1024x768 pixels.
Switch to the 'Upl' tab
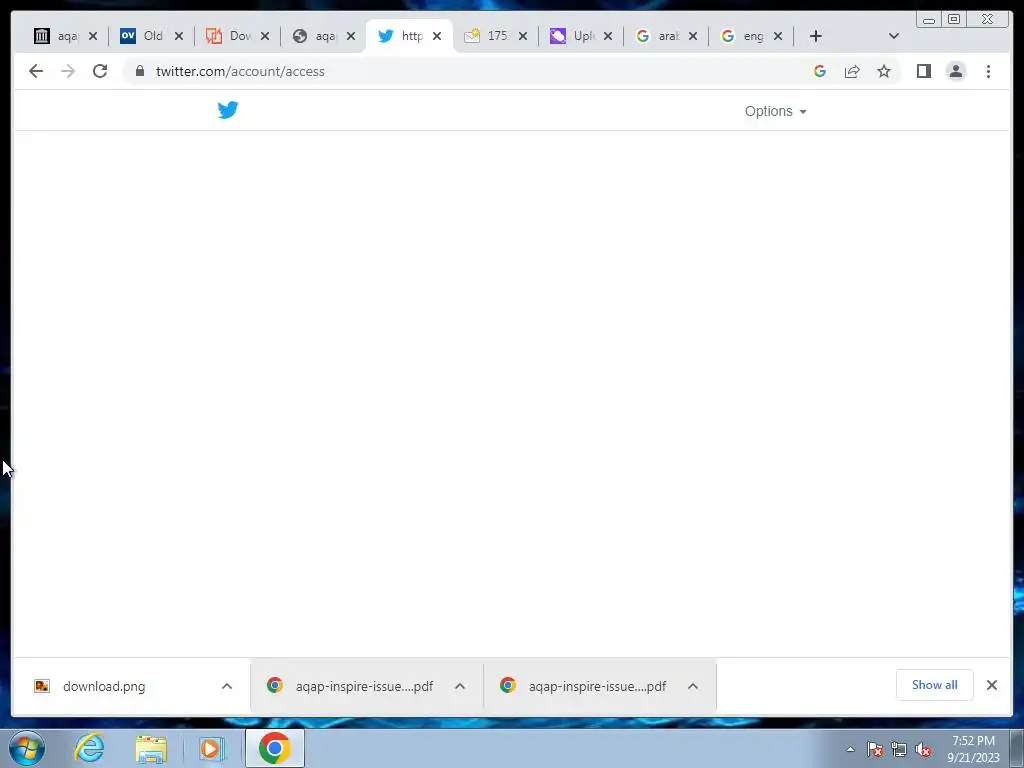pyautogui.click(x=572, y=36)
